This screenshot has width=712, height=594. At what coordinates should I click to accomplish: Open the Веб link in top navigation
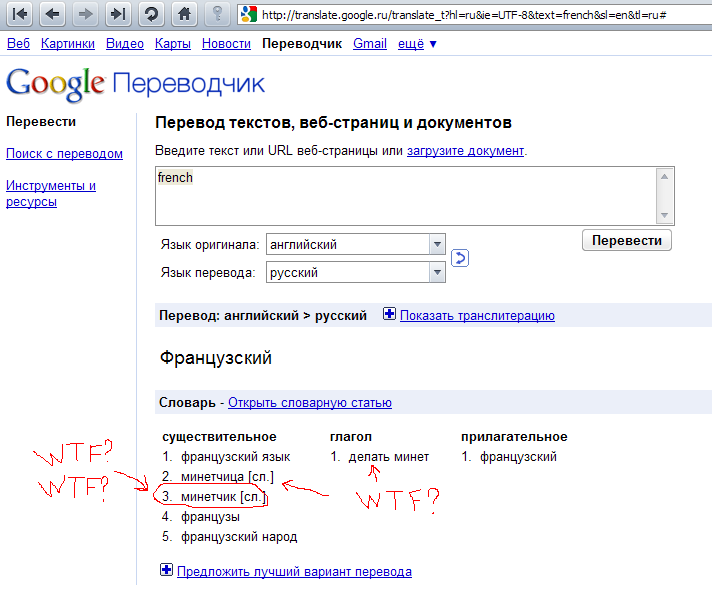pyautogui.click(x=18, y=44)
